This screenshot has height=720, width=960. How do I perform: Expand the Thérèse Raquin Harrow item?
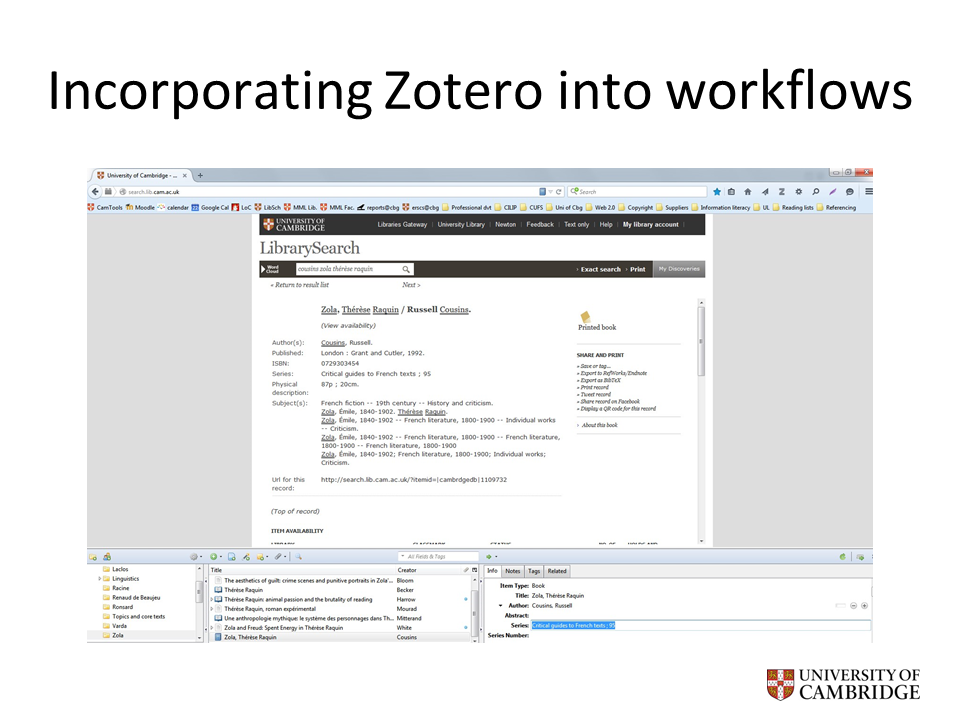tap(212, 599)
